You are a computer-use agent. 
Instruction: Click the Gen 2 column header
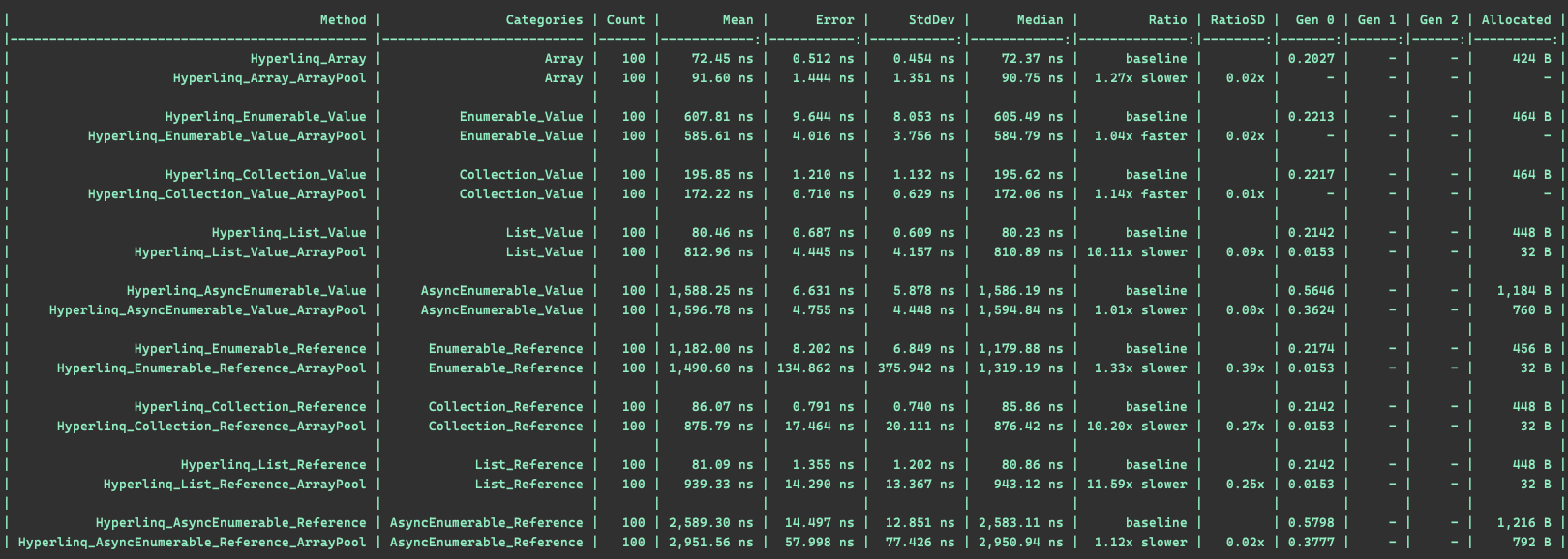click(x=1439, y=19)
